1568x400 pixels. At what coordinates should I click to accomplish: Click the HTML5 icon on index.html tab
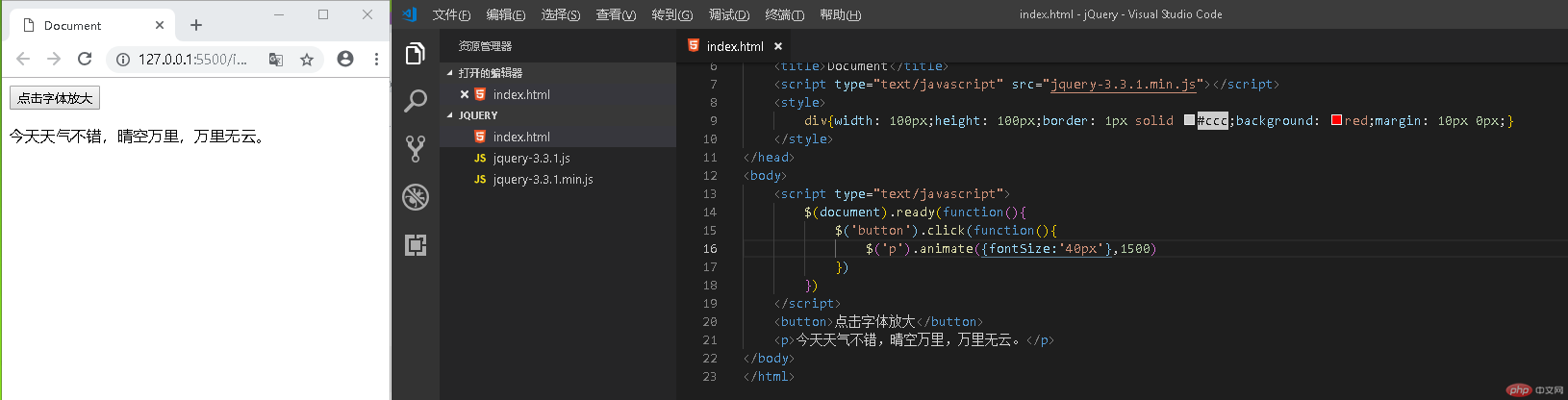pos(694,45)
